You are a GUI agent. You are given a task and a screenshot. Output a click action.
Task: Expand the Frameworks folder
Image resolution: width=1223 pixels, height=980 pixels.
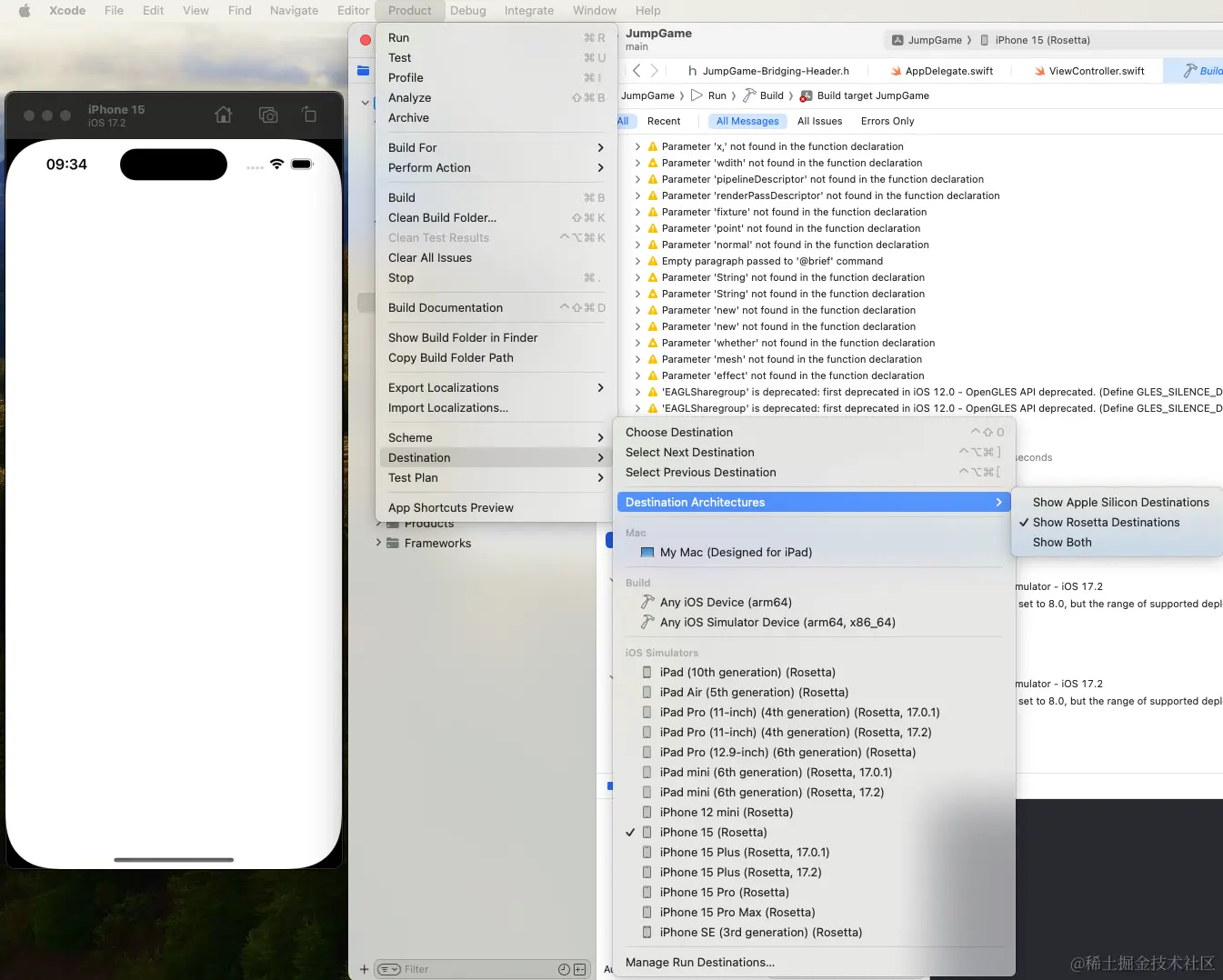378,543
